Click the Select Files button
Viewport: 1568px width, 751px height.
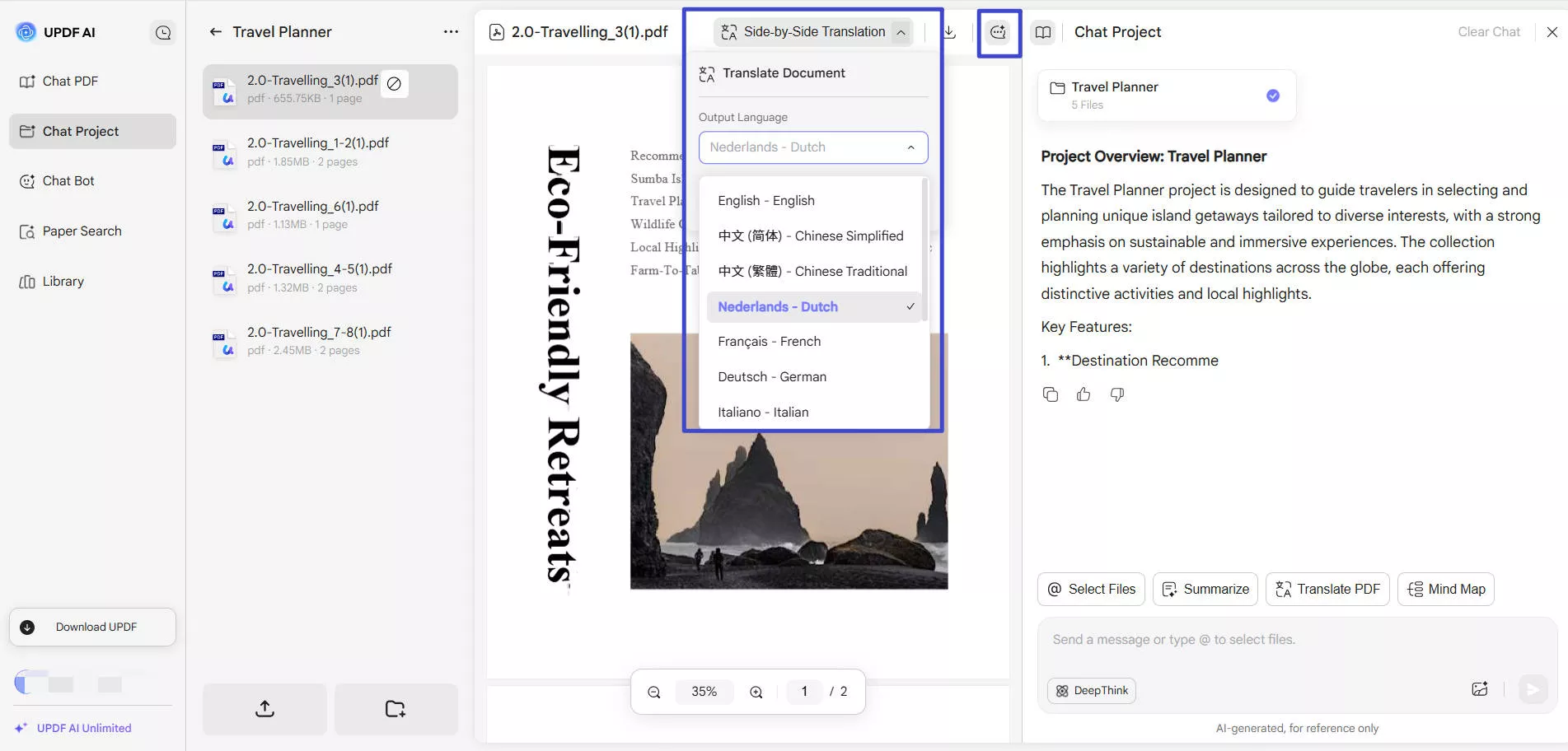pos(1092,590)
